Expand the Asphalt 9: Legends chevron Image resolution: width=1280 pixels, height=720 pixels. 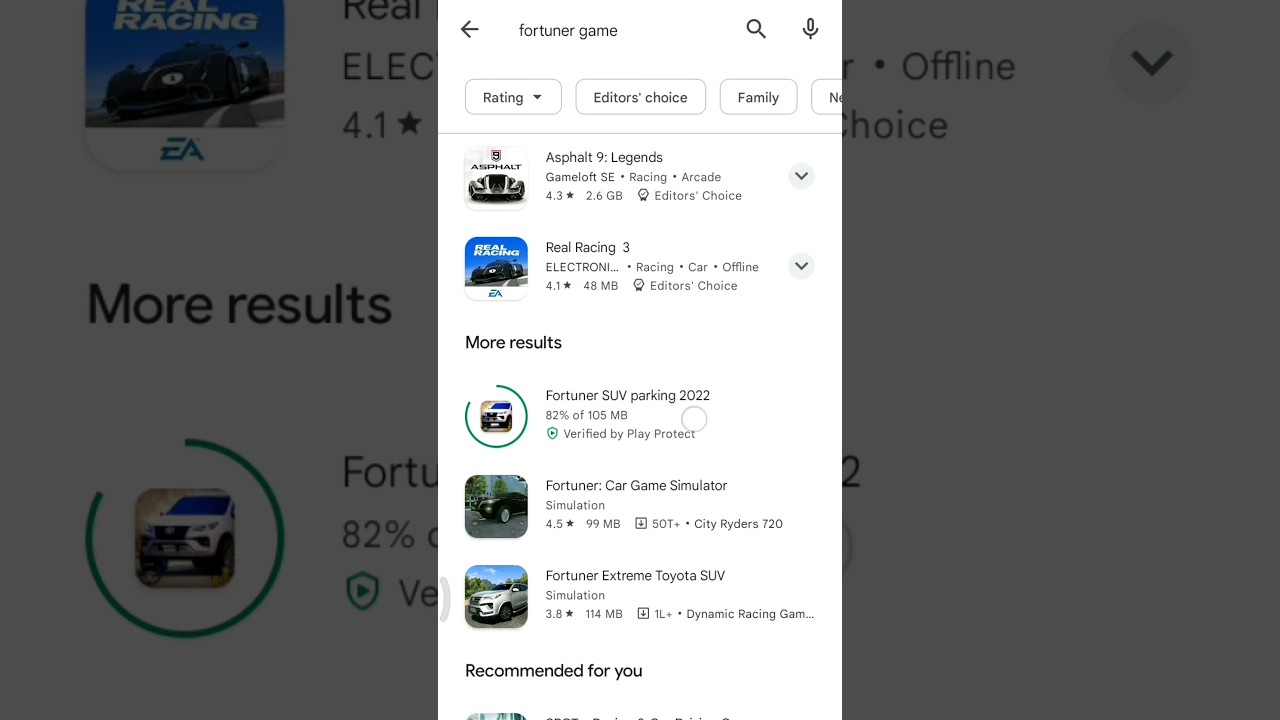click(x=801, y=176)
